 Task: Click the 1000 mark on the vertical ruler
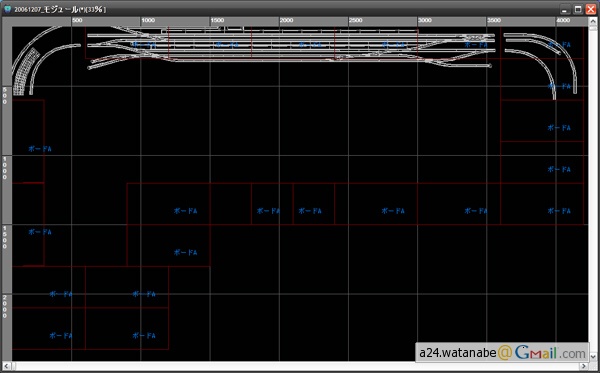(5, 168)
